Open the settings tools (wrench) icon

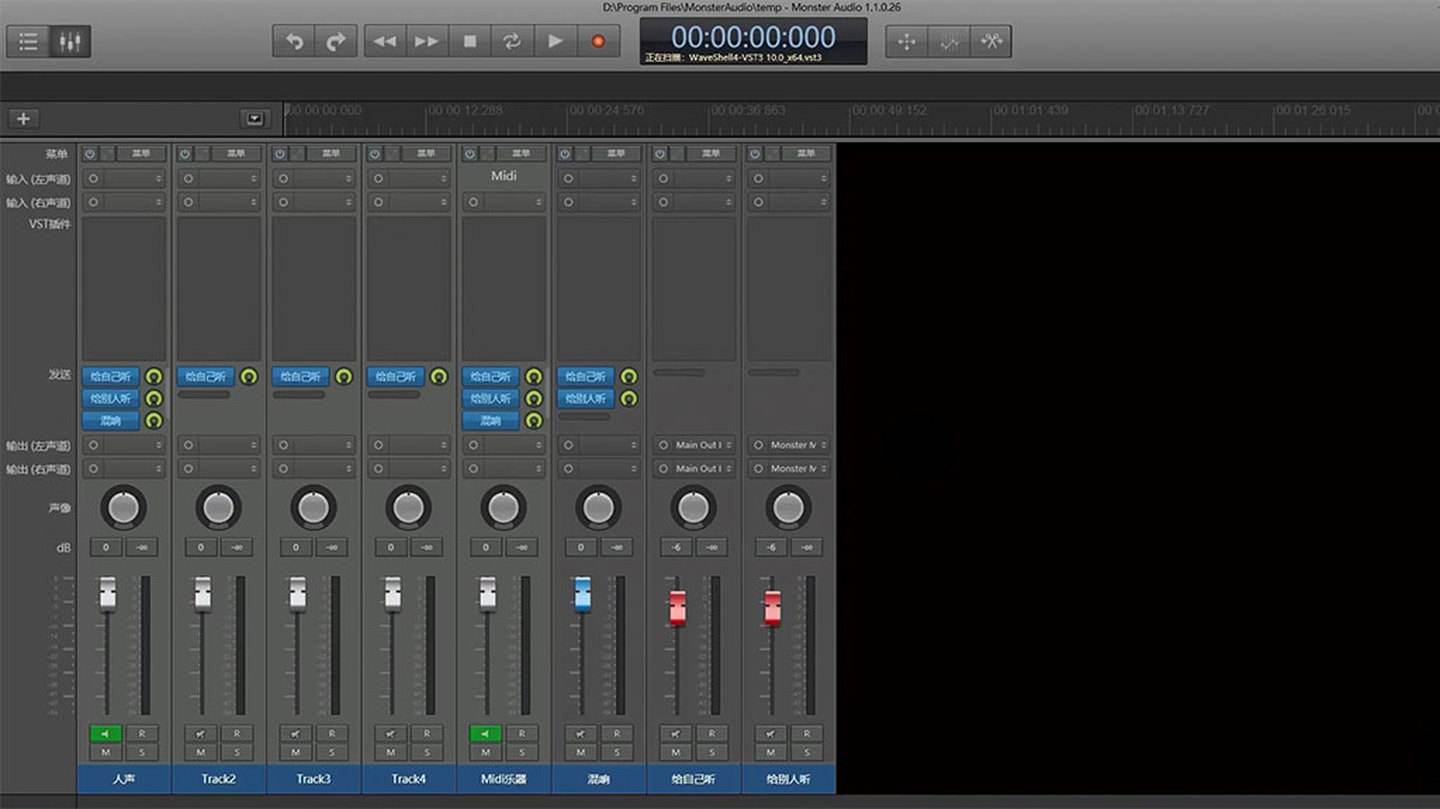click(991, 41)
